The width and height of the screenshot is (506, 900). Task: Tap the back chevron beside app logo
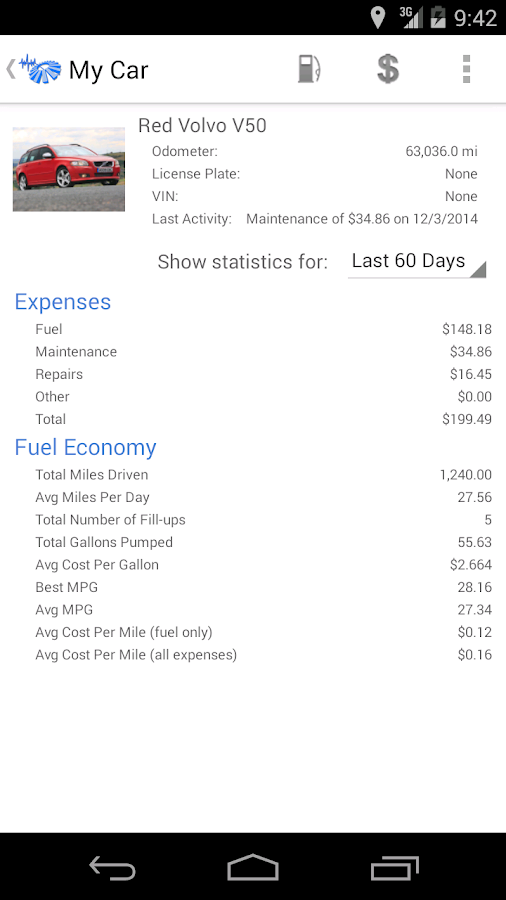click(x=10, y=69)
